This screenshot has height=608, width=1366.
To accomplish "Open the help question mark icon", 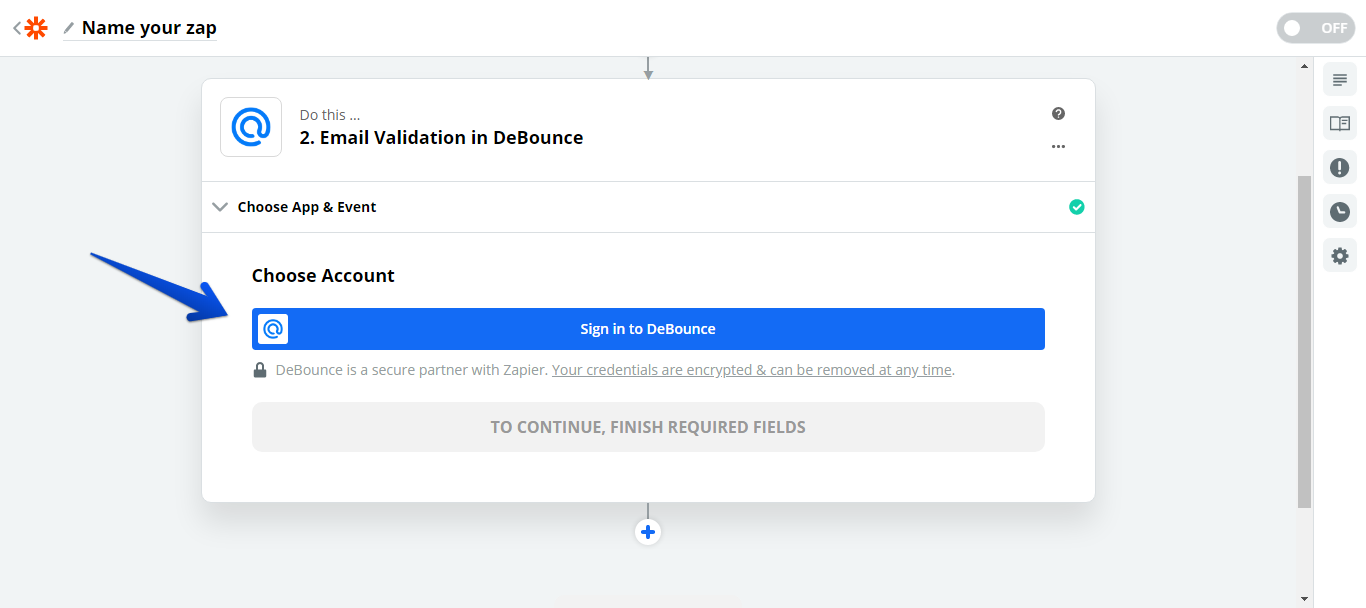I will [1058, 114].
